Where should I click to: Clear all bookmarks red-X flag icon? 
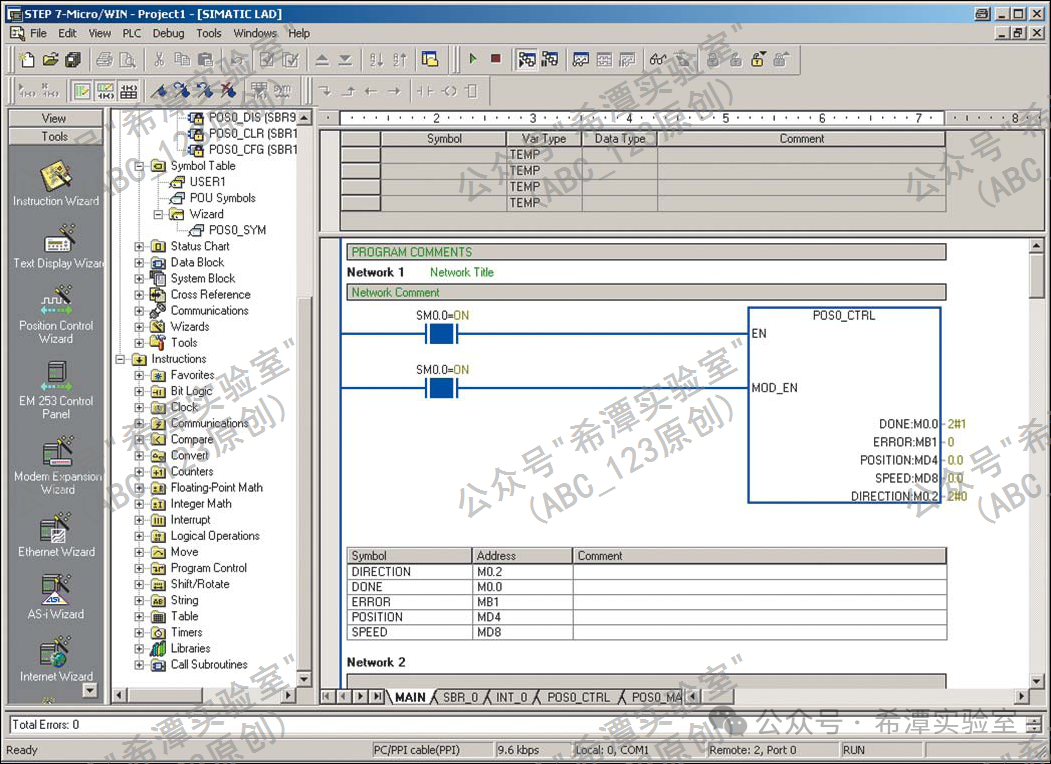(x=228, y=90)
